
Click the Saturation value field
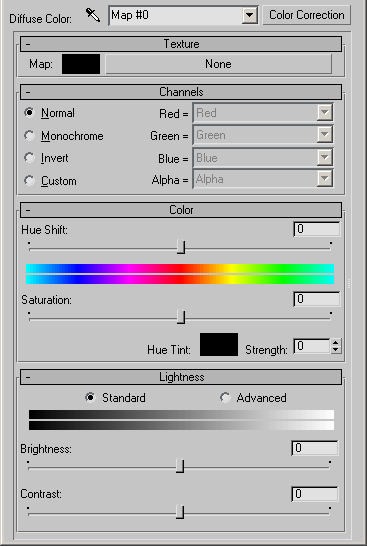tap(317, 299)
